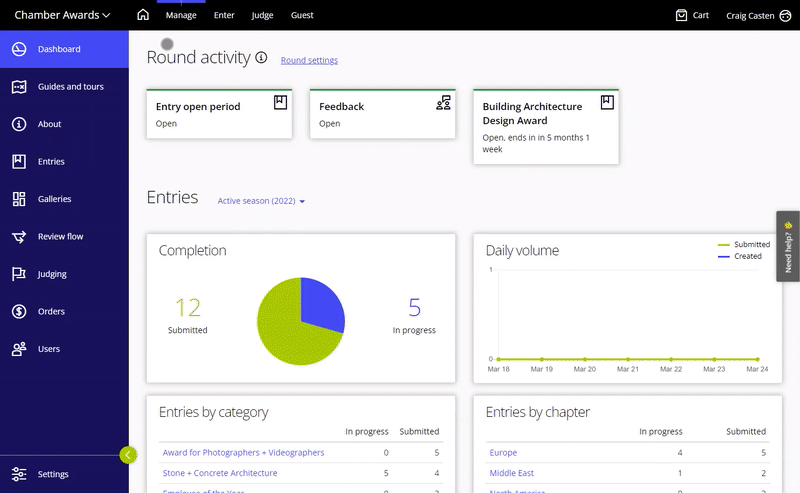Collapse the sidebar with green arrow
The image size is (800, 493).
128,455
